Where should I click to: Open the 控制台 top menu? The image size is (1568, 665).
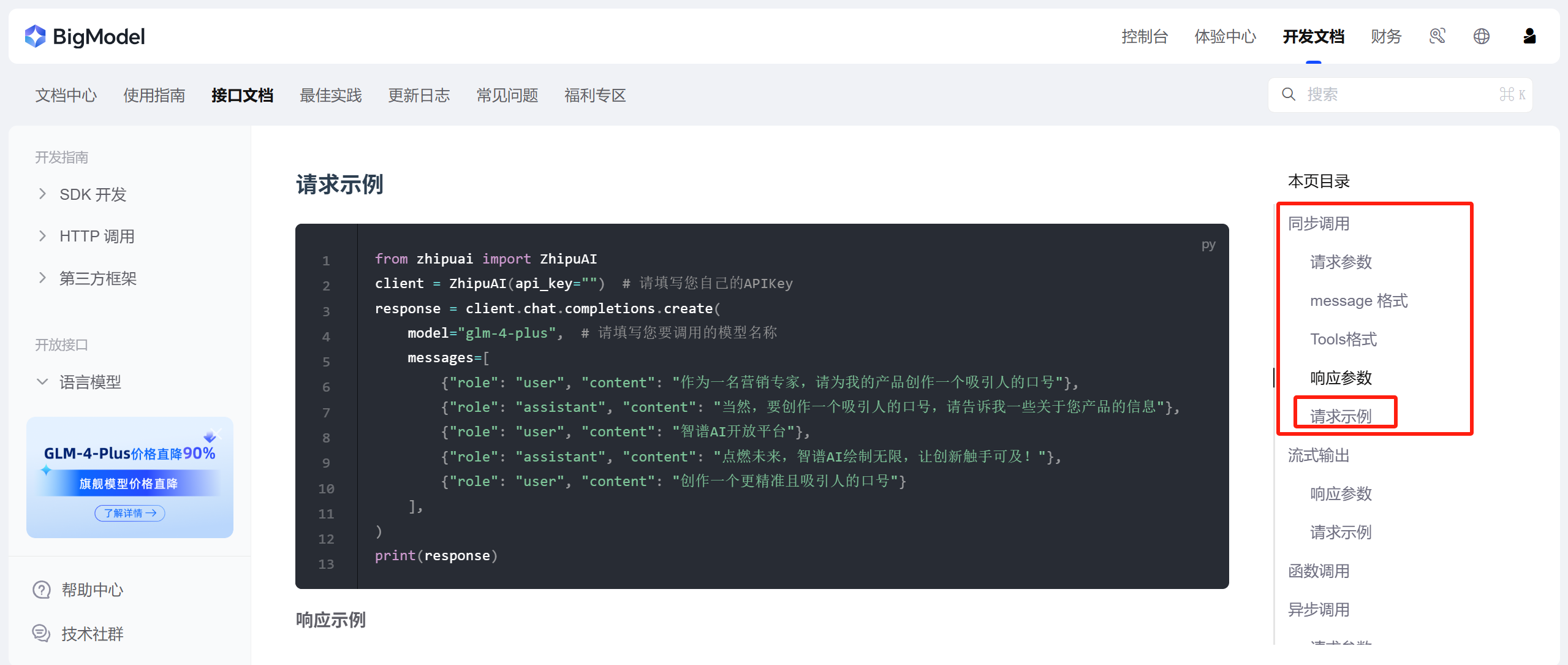pos(1144,36)
